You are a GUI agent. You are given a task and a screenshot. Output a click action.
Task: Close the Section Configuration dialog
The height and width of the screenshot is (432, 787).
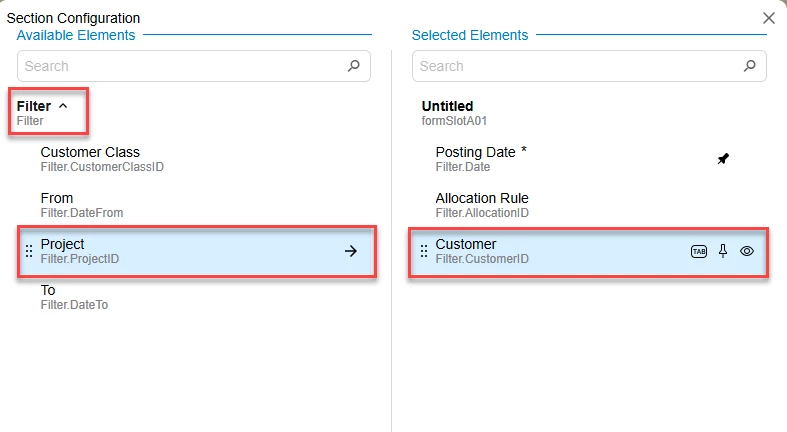(x=768, y=18)
